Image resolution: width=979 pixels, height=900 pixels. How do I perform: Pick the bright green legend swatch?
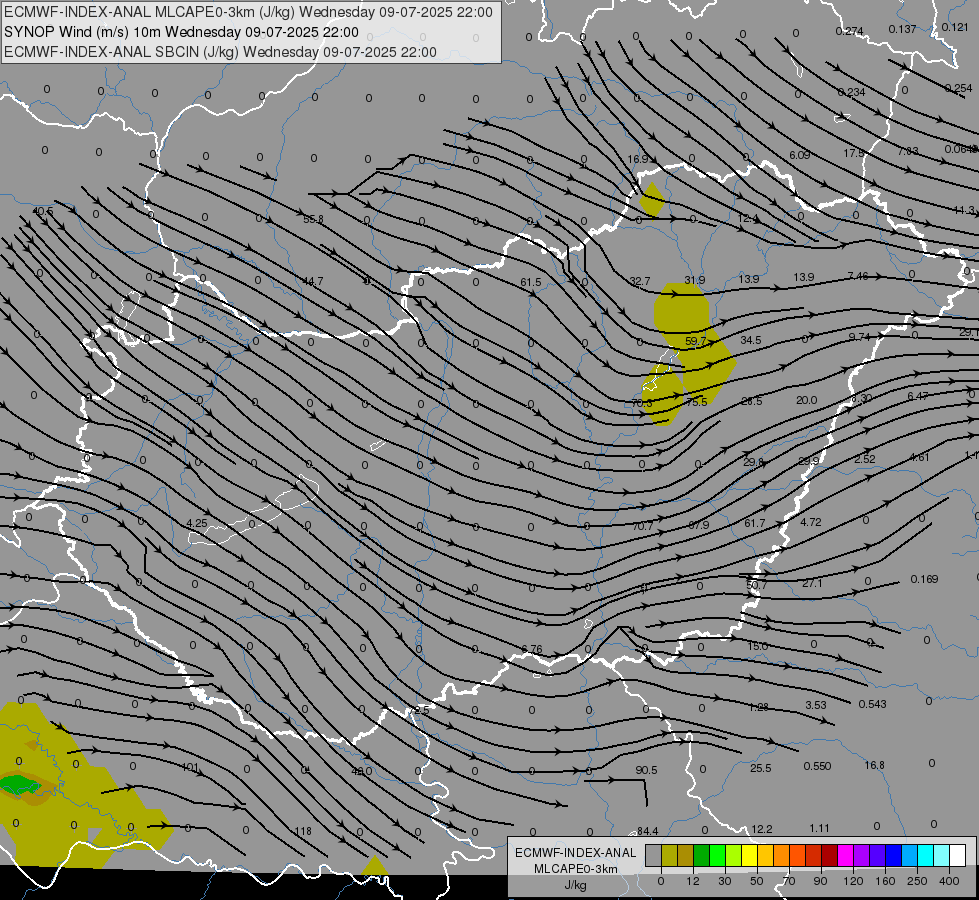coord(717,855)
